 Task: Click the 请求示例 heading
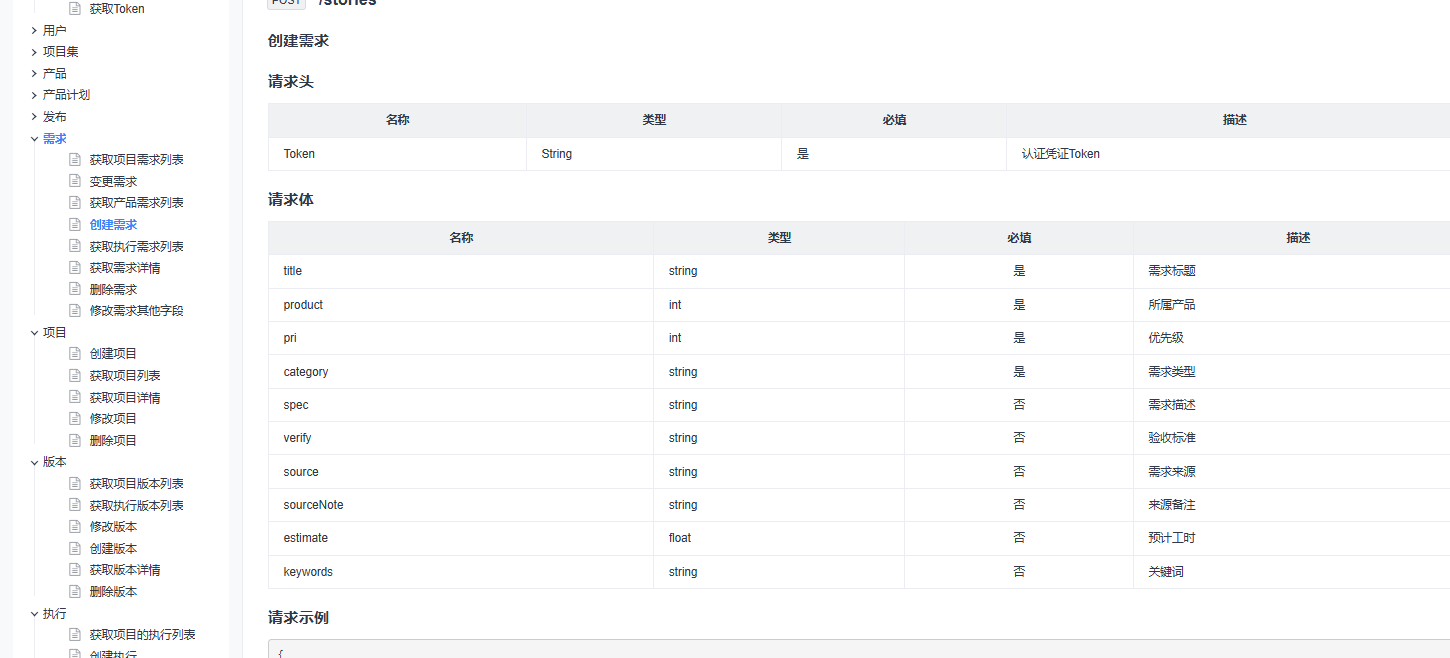pos(298,618)
